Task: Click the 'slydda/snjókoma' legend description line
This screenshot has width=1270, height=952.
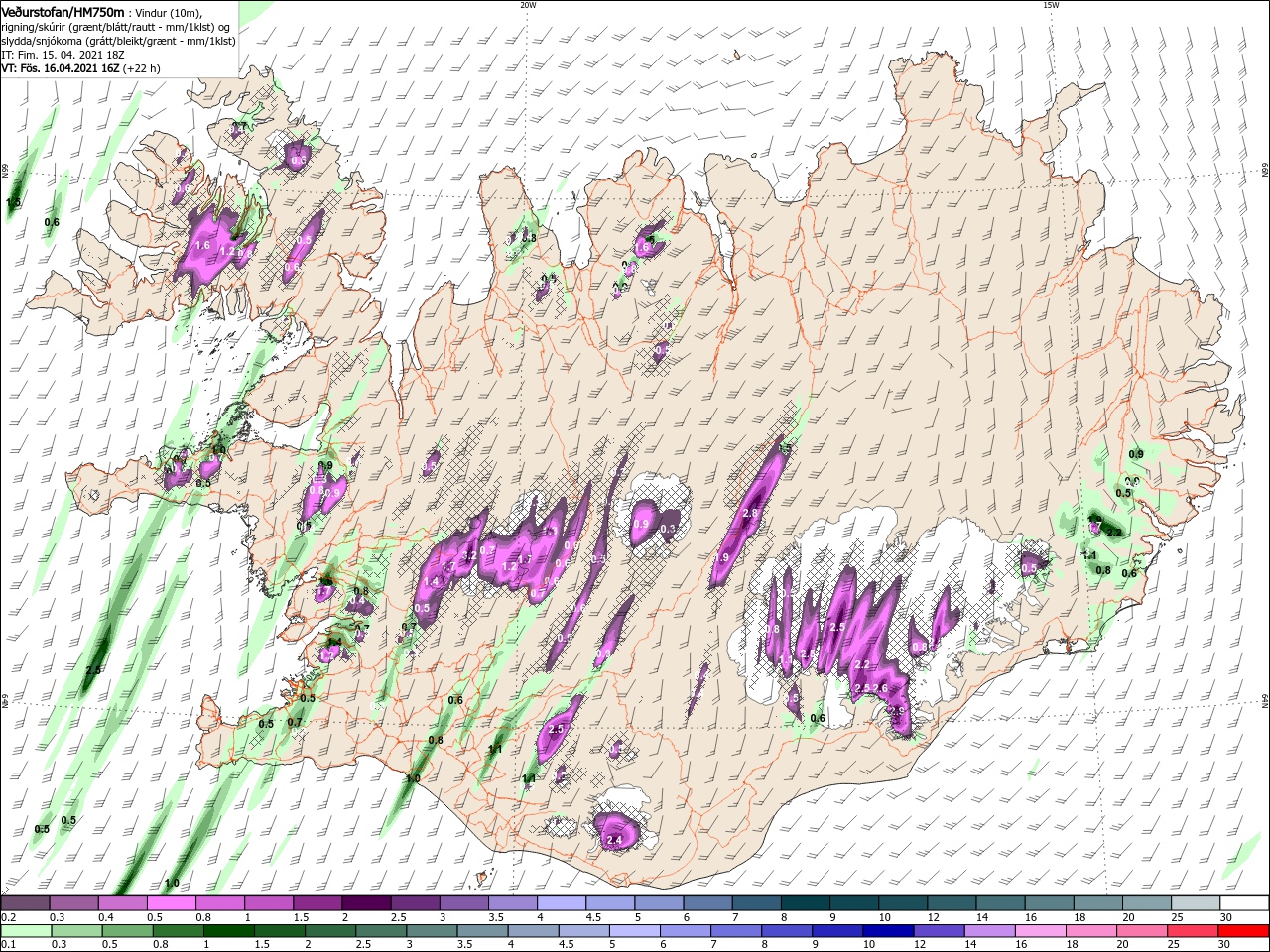Action: tap(118, 41)
